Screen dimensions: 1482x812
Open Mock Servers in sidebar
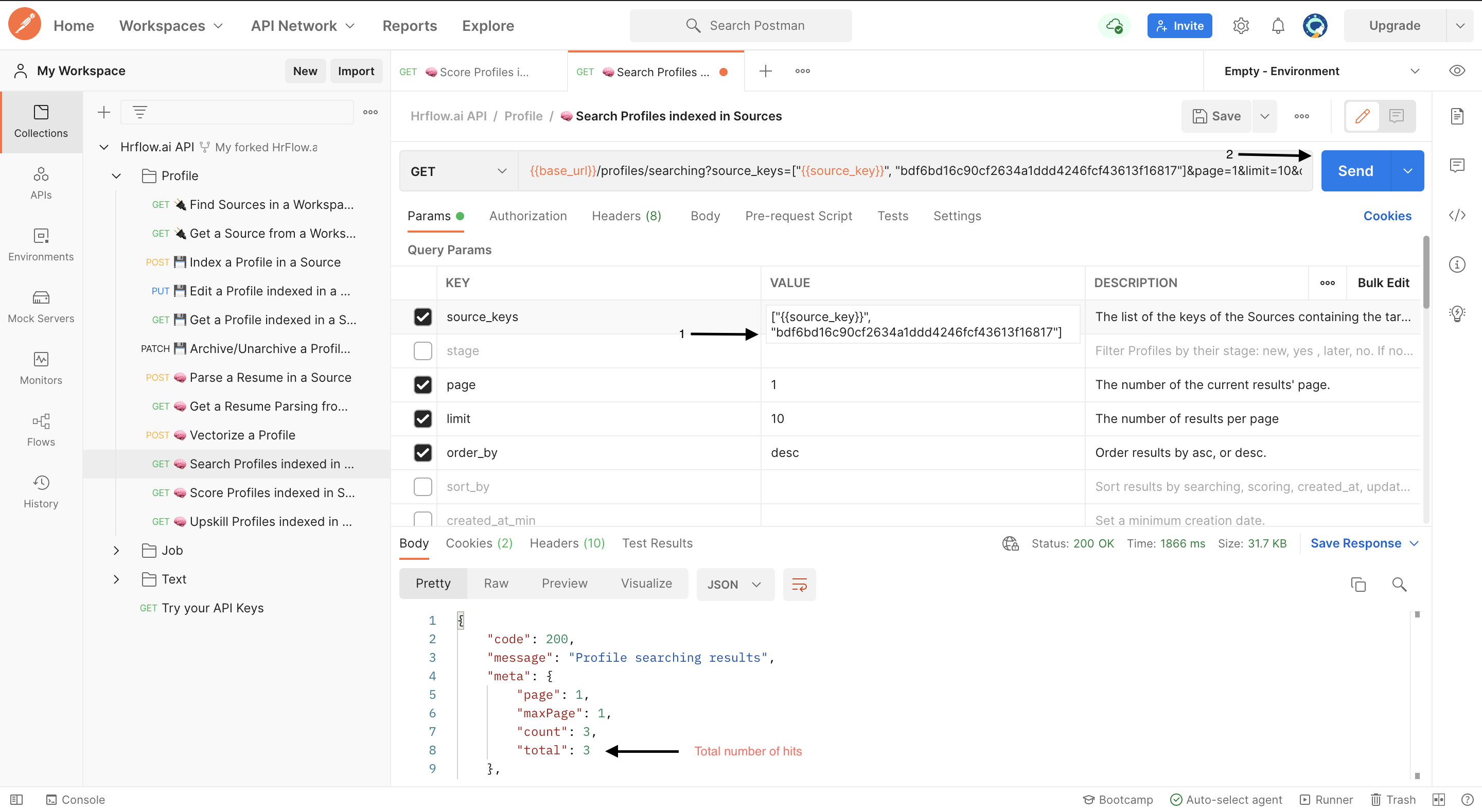pyautogui.click(x=41, y=306)
